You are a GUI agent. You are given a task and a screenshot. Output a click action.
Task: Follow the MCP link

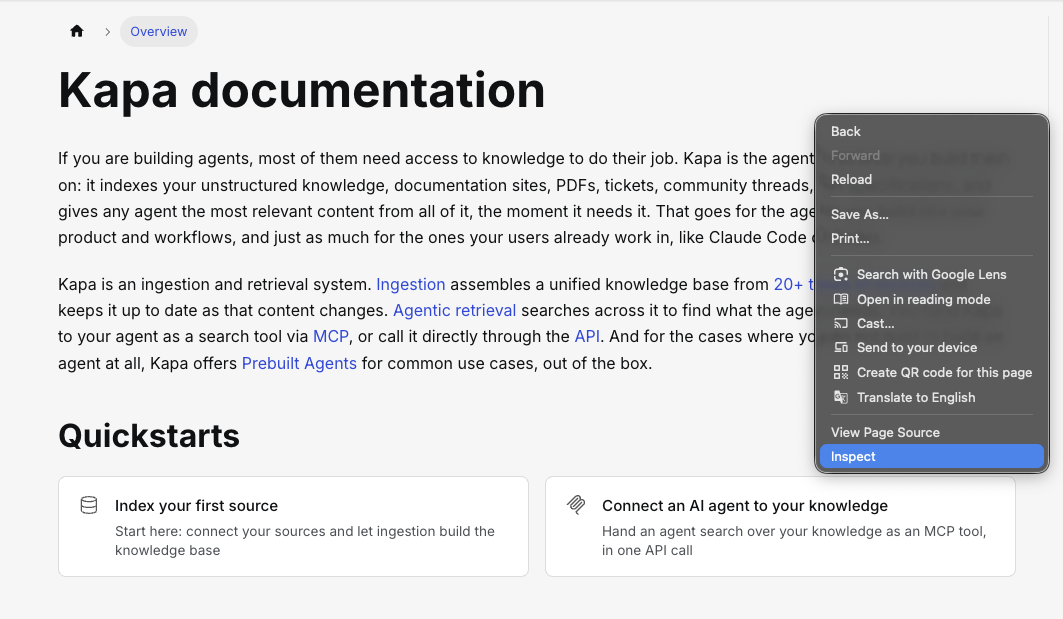click(331, 336)
